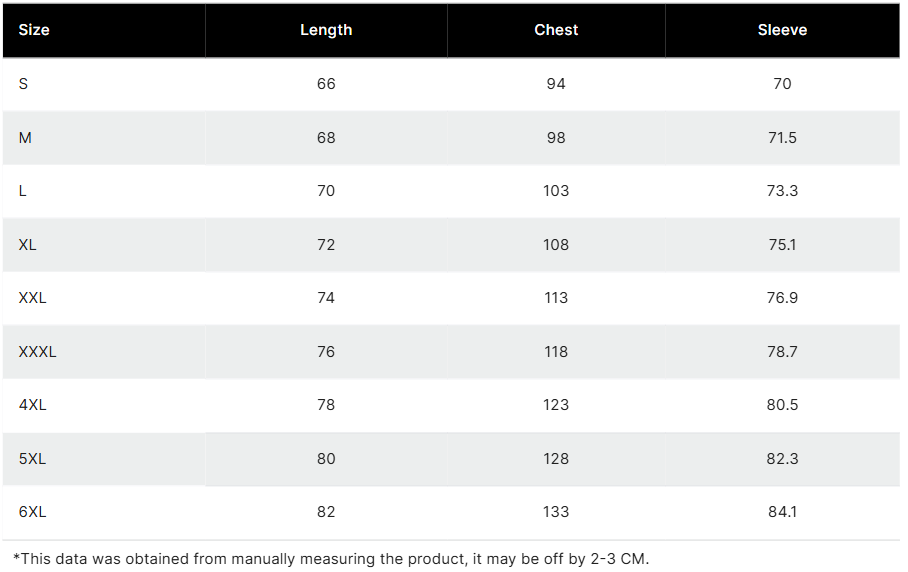Select the 5XL size row label

click(x=32, y=459)
